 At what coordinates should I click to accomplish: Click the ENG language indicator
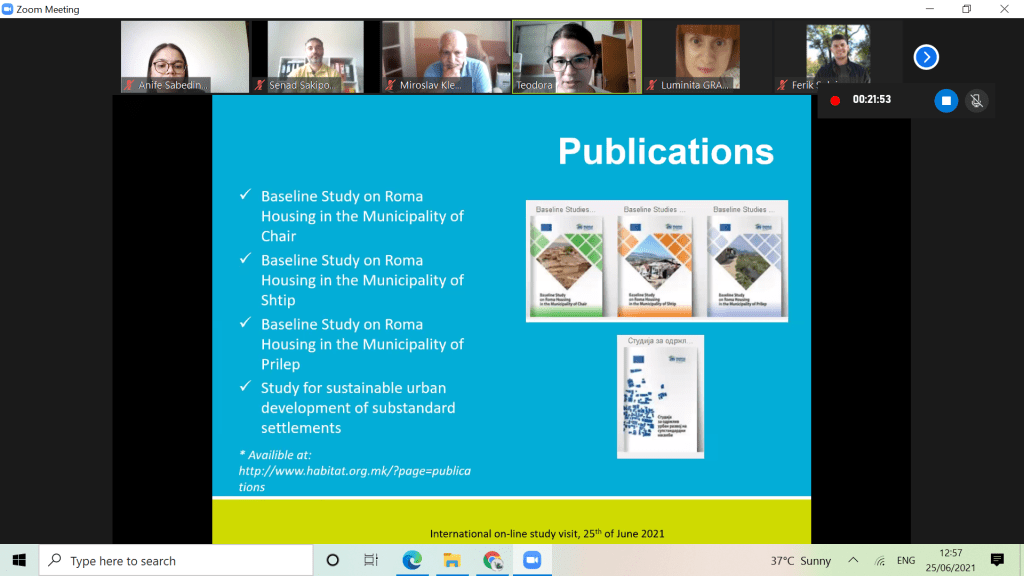[908, 561]
